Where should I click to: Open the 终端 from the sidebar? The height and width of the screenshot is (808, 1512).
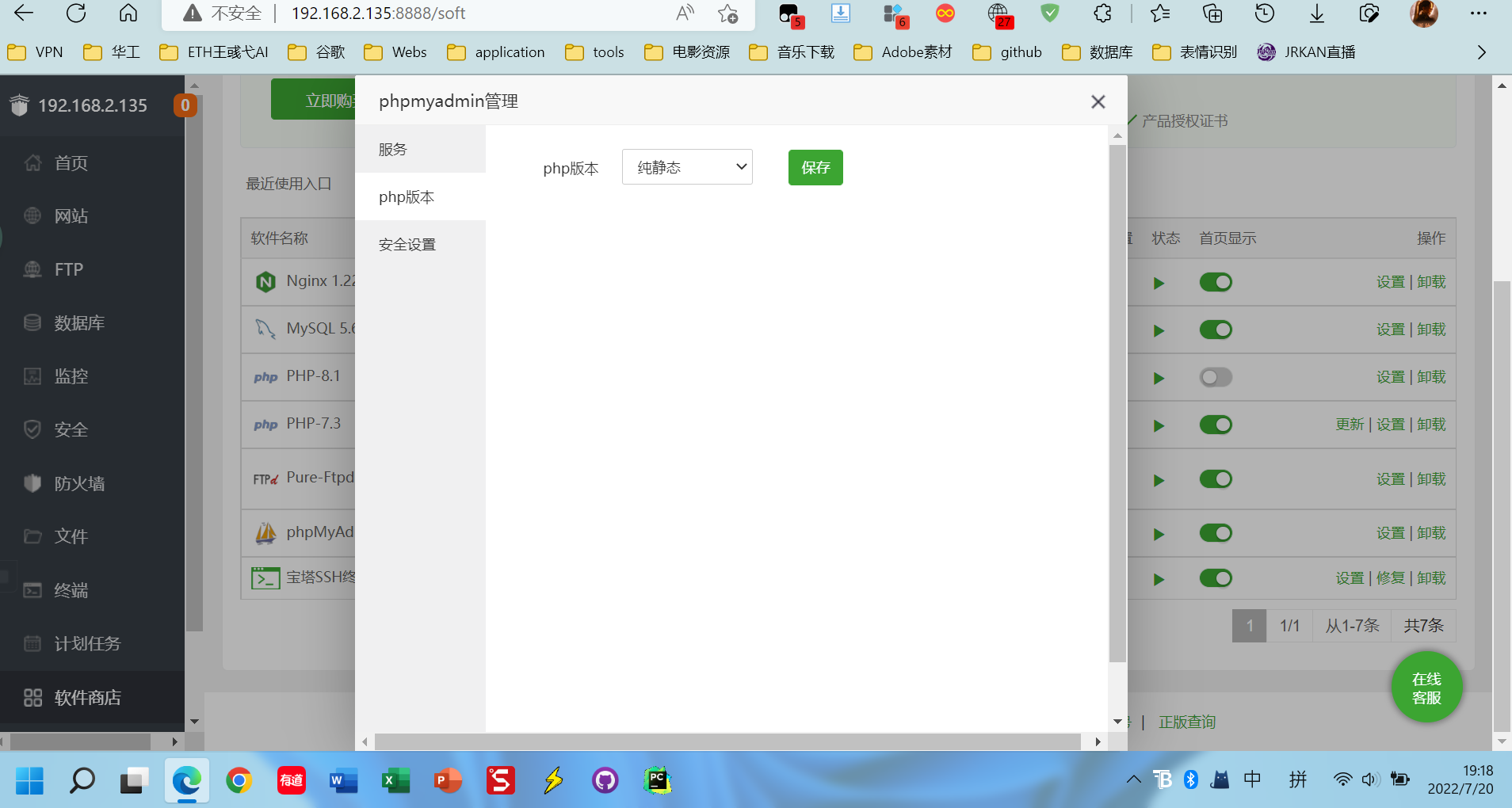coord(71,590)
